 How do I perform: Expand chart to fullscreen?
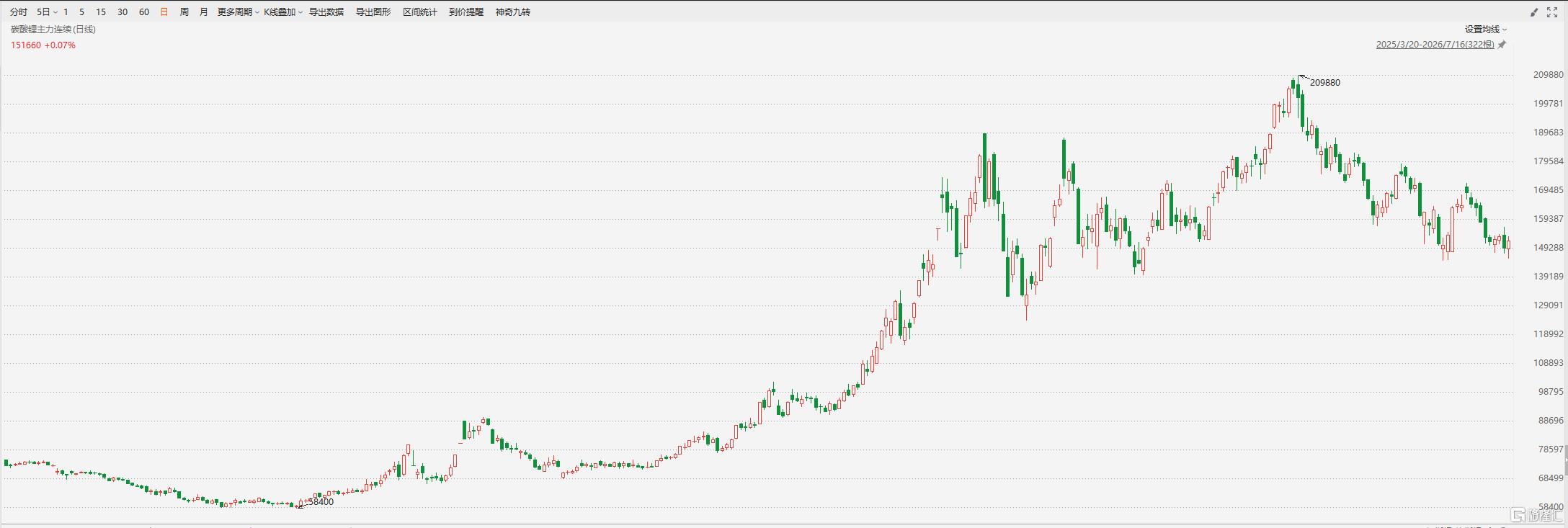click(1552, 12)
